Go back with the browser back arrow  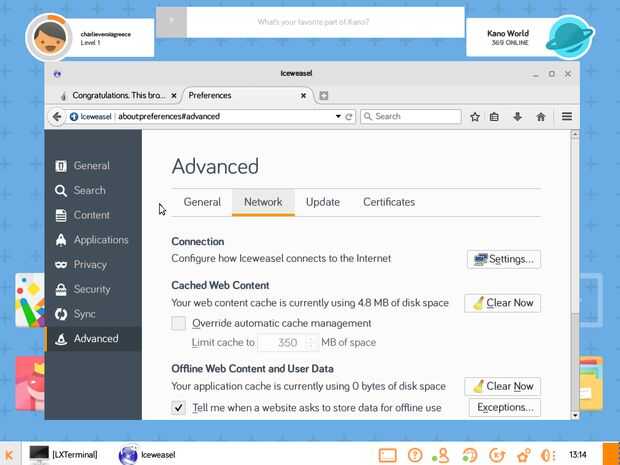click(57, 117)
